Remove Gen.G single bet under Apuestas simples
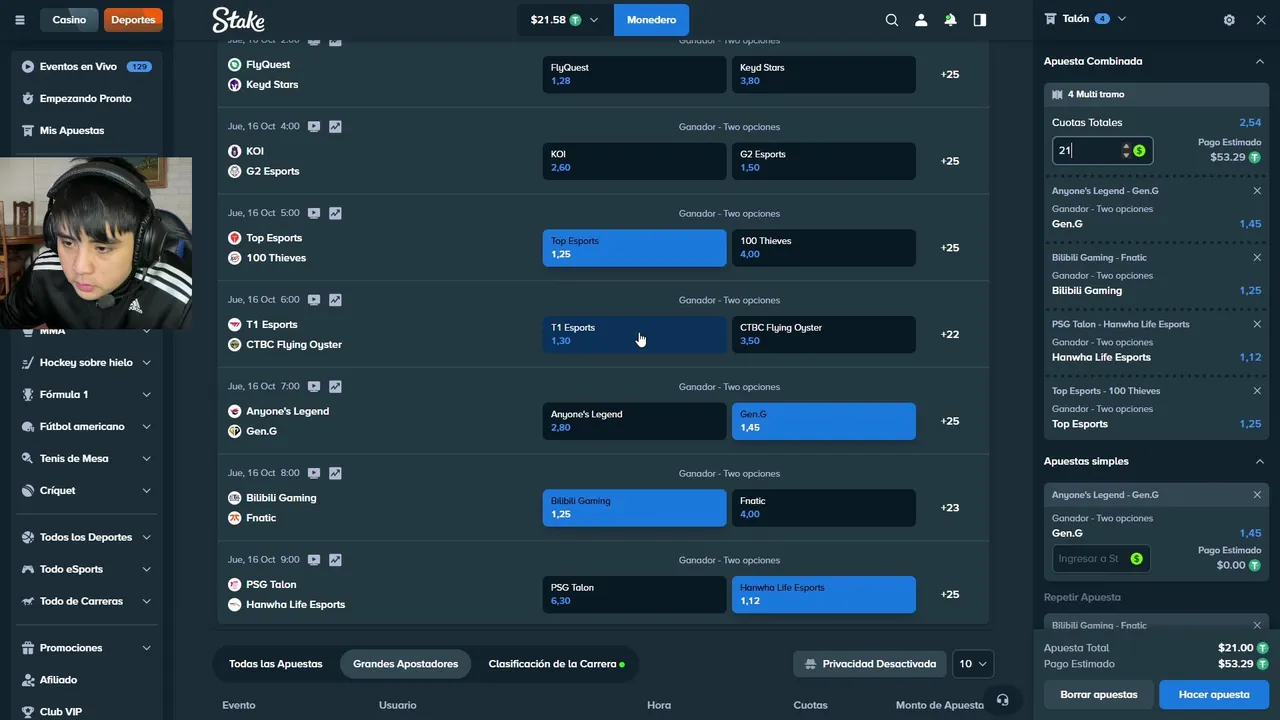The image size is (1280, 720). (1257, 495)
